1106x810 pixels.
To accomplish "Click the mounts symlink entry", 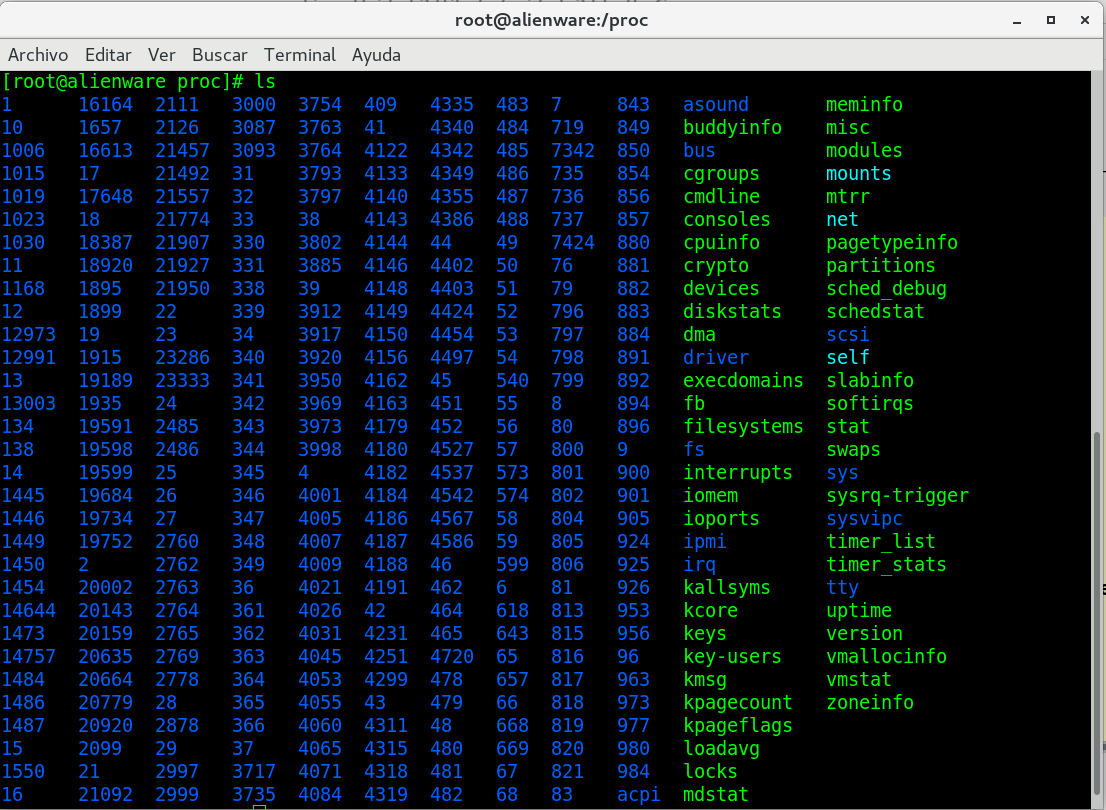I will click(858, 174).
